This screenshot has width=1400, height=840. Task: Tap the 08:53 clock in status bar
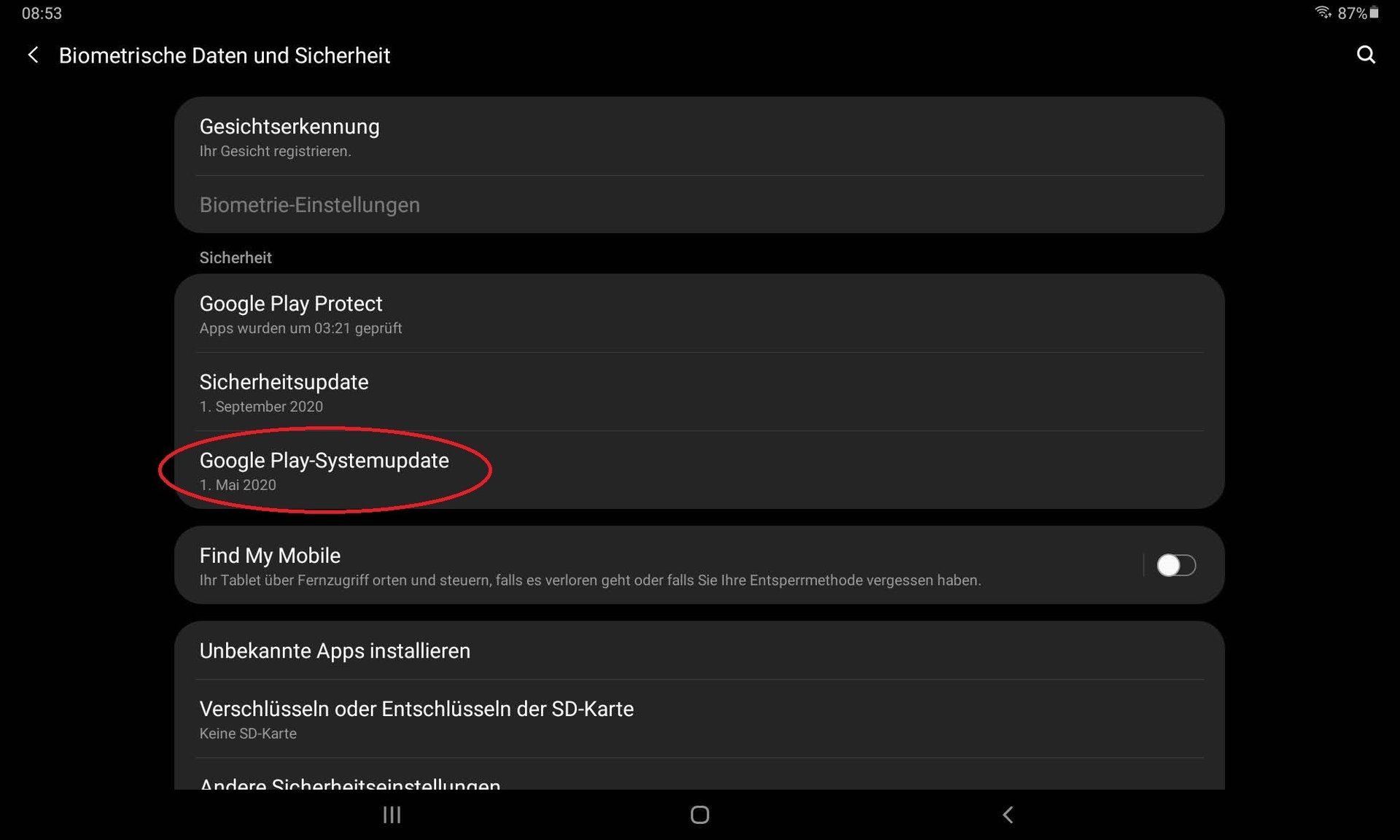[x=42, y=13]
